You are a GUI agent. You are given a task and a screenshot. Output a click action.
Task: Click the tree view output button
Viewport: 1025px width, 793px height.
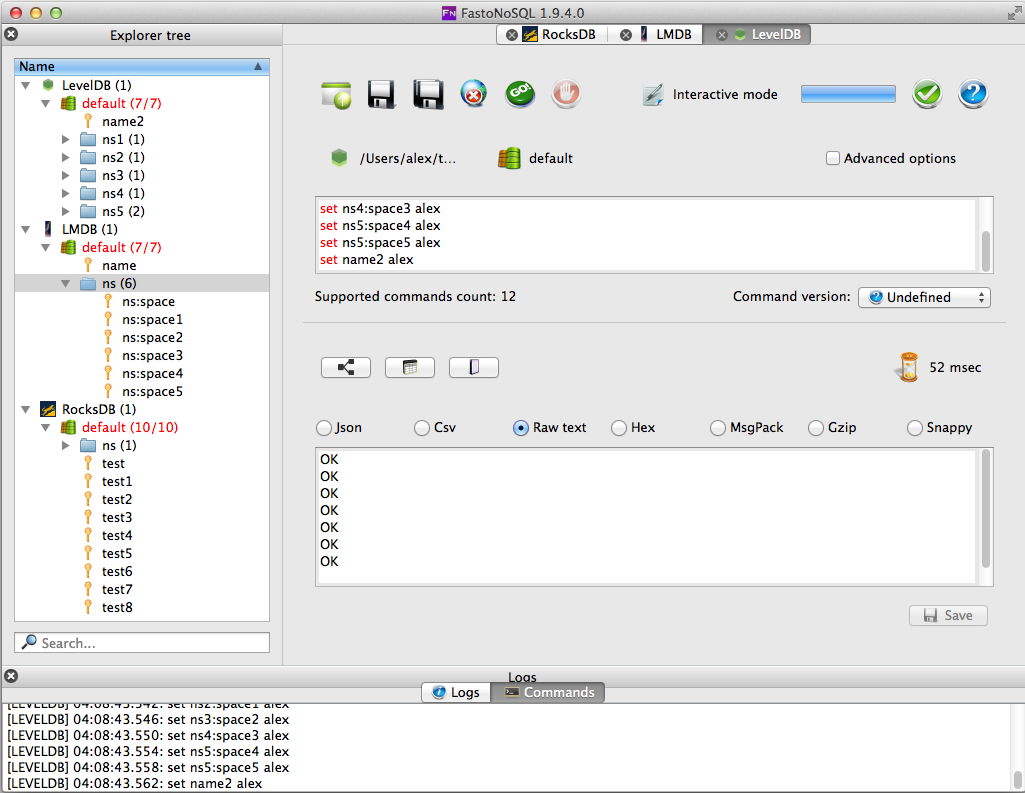coord(346,367)
